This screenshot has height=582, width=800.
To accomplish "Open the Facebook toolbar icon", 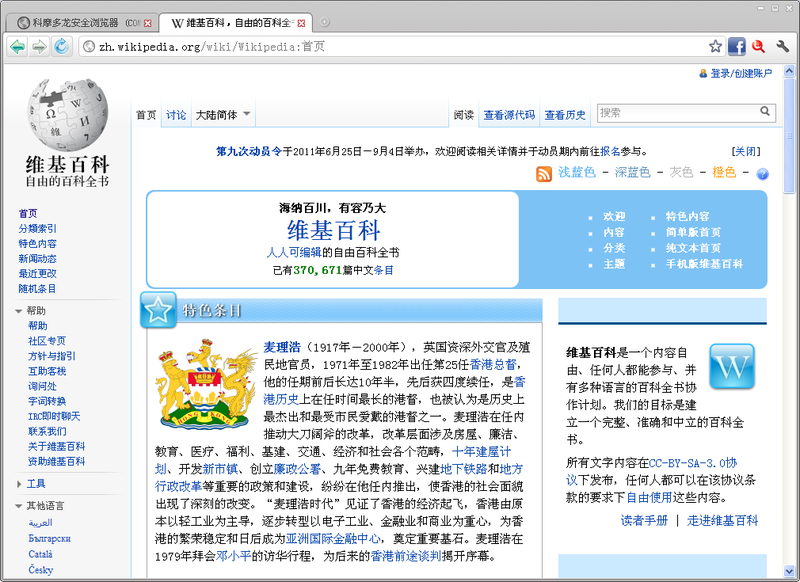I will pyautogui.click(x=736, y=46).
